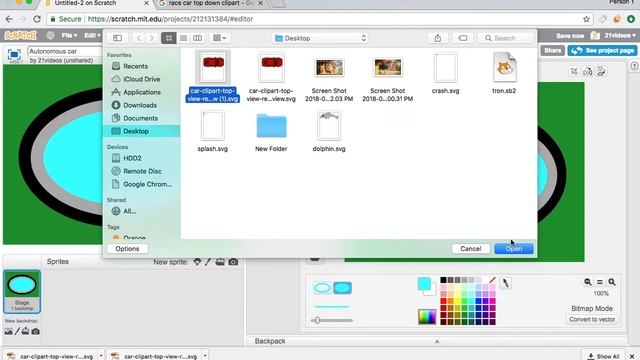Click the file dialog Search field
This screenshot has width=640, height=360.
click(505, 38)
